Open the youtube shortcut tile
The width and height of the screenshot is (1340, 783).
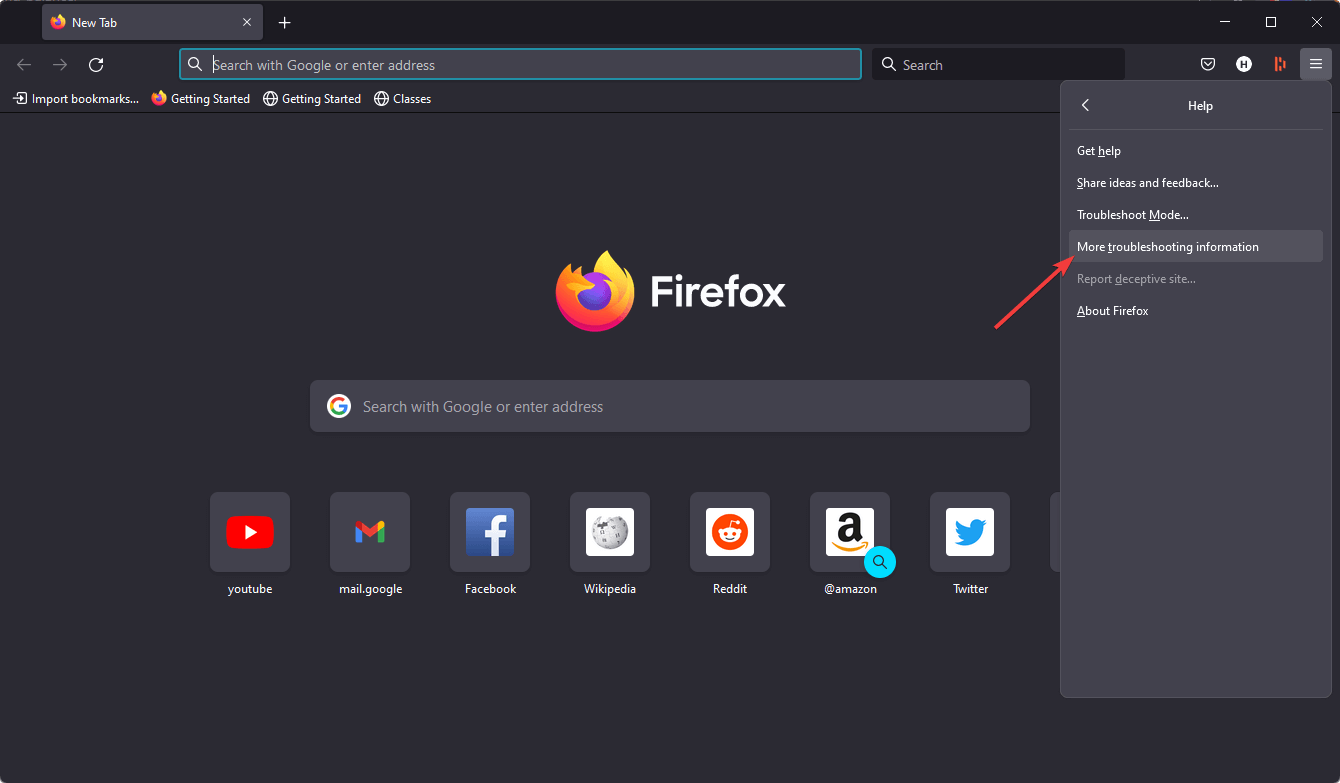249,531
